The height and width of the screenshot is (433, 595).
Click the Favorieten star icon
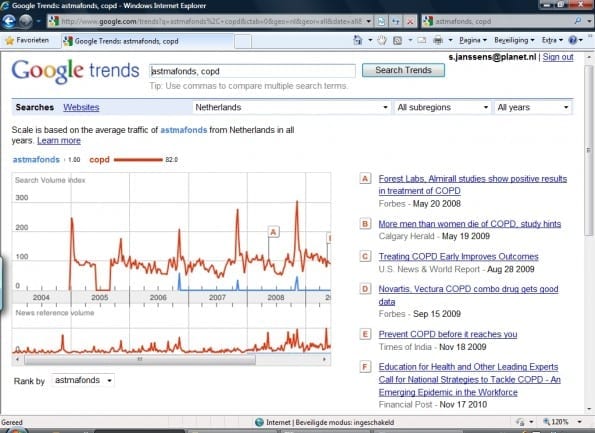[x=9, y=40]
